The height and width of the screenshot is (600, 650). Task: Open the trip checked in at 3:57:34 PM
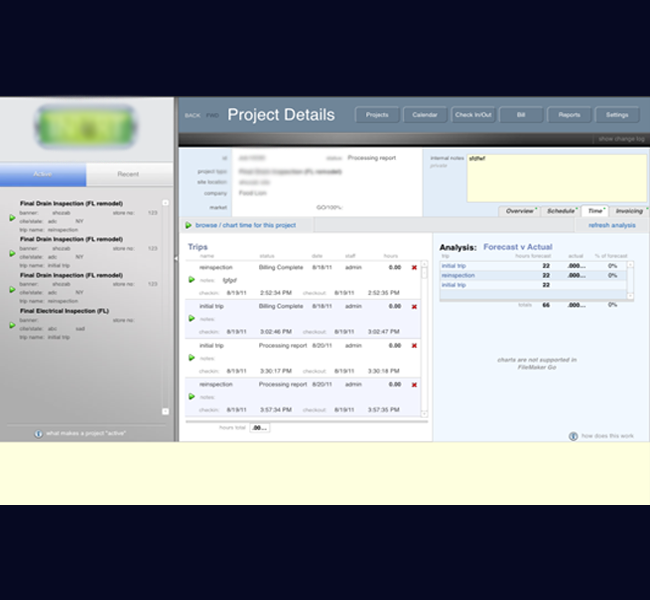coord(191,397)
